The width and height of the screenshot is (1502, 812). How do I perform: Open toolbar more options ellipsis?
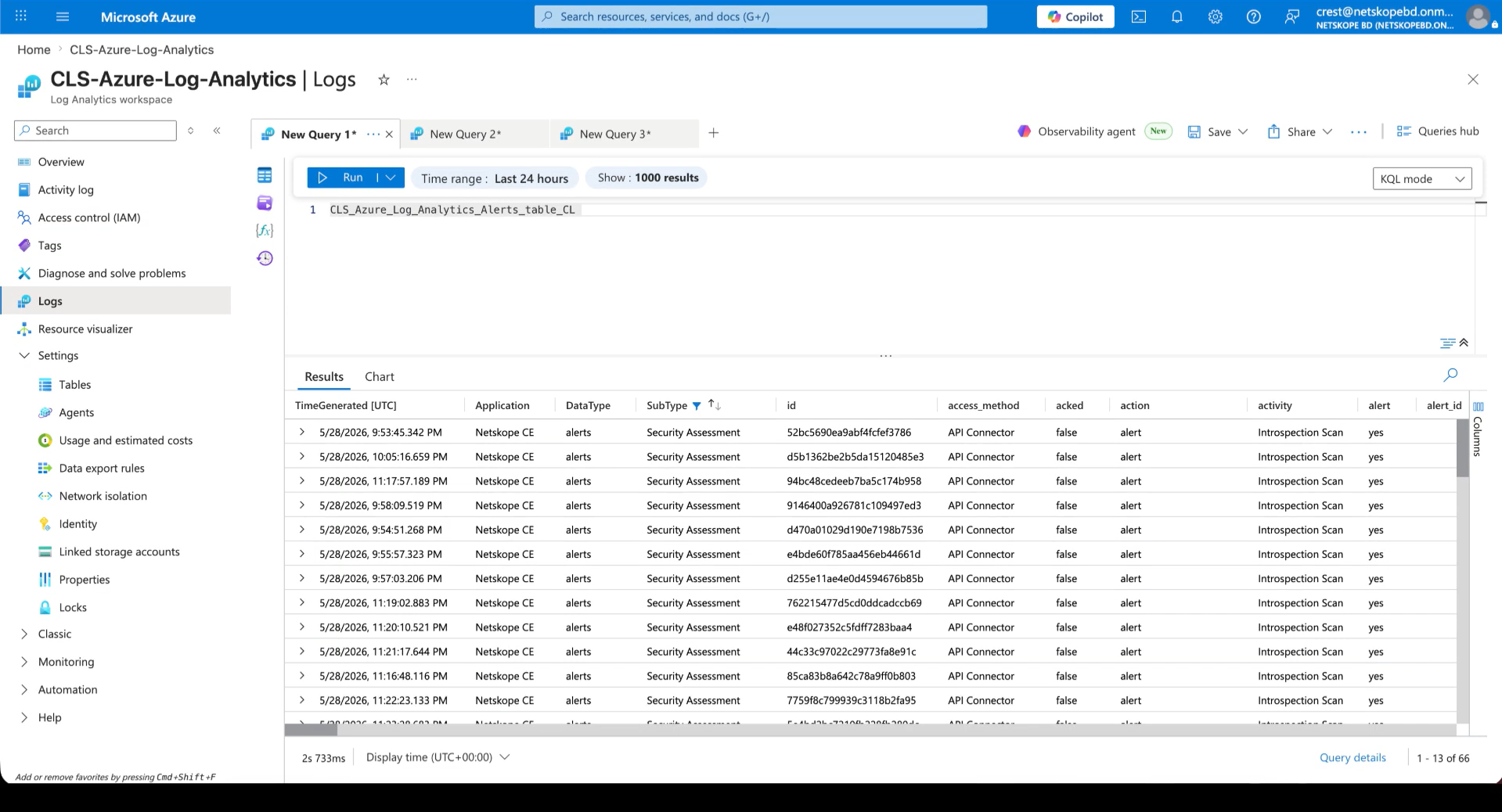(1359, 132)
